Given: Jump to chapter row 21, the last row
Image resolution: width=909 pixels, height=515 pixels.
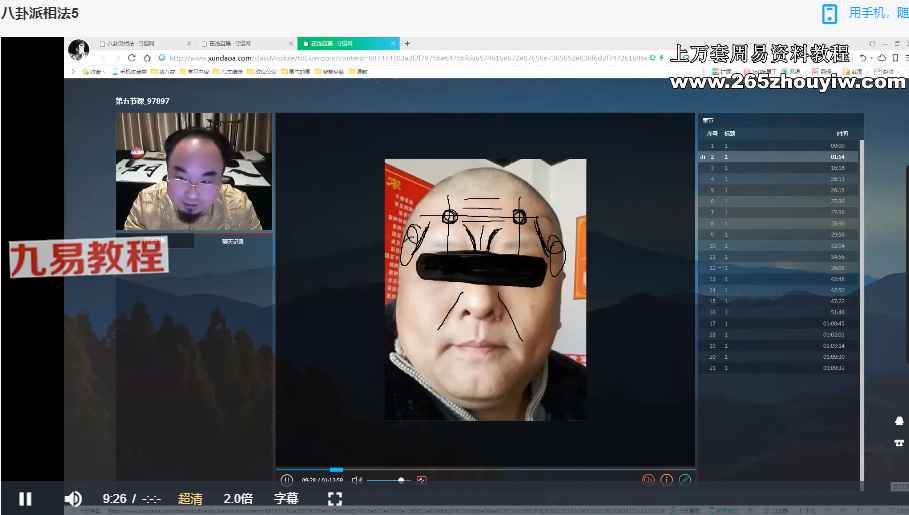Looking at the screenshot, I should [778, 368].
